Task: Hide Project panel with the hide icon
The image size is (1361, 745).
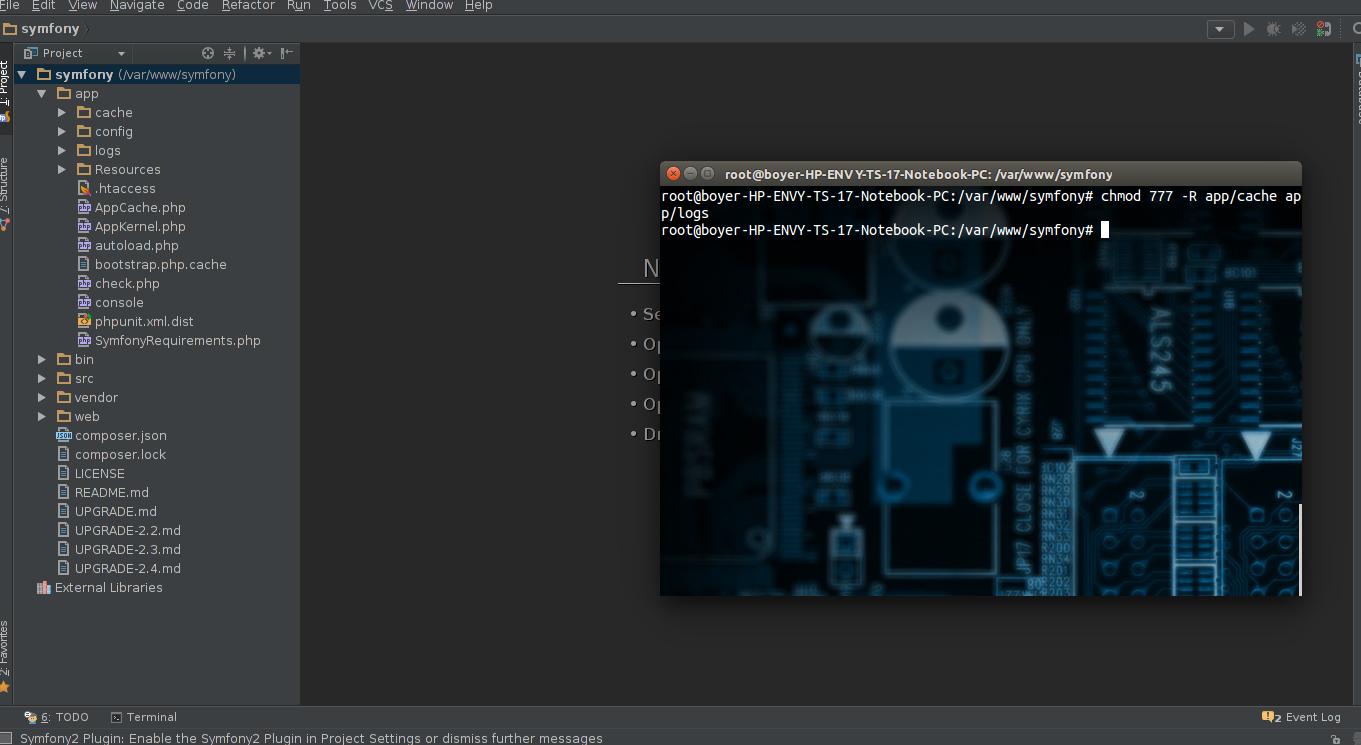Action: [x=287, y=53]
